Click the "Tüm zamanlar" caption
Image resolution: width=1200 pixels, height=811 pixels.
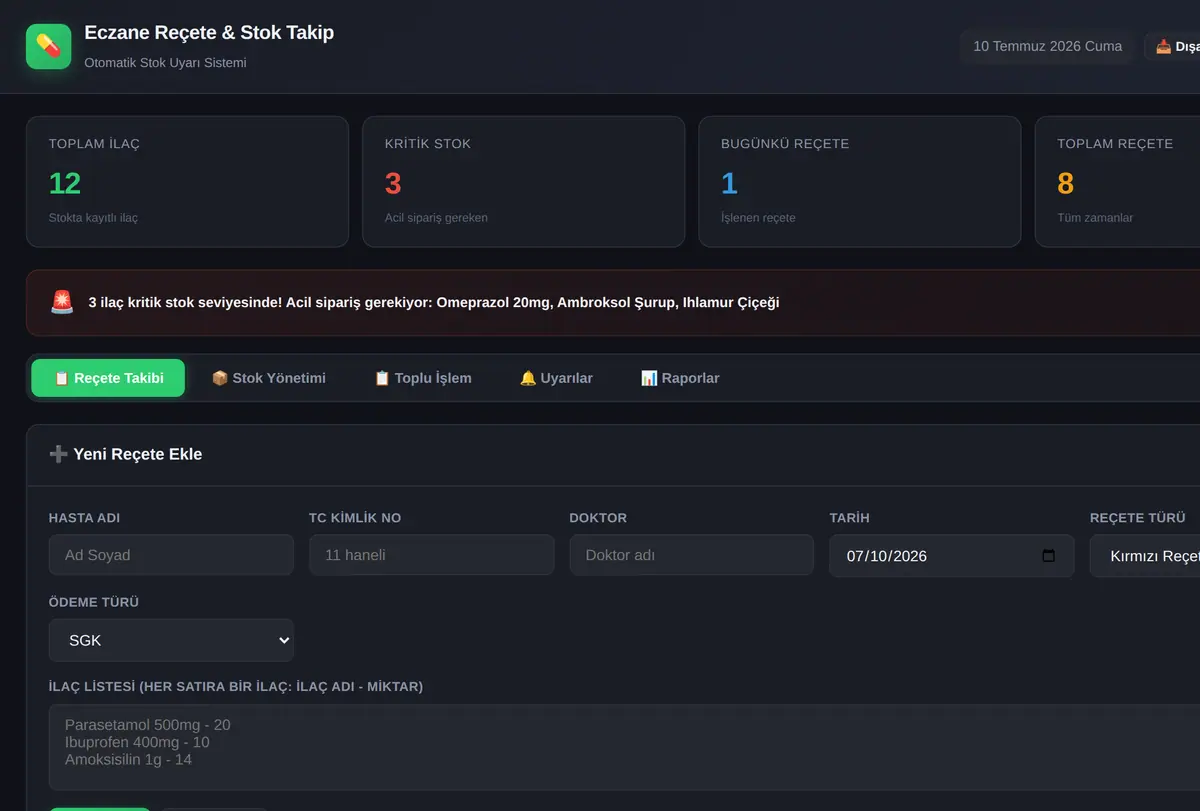1095,217
